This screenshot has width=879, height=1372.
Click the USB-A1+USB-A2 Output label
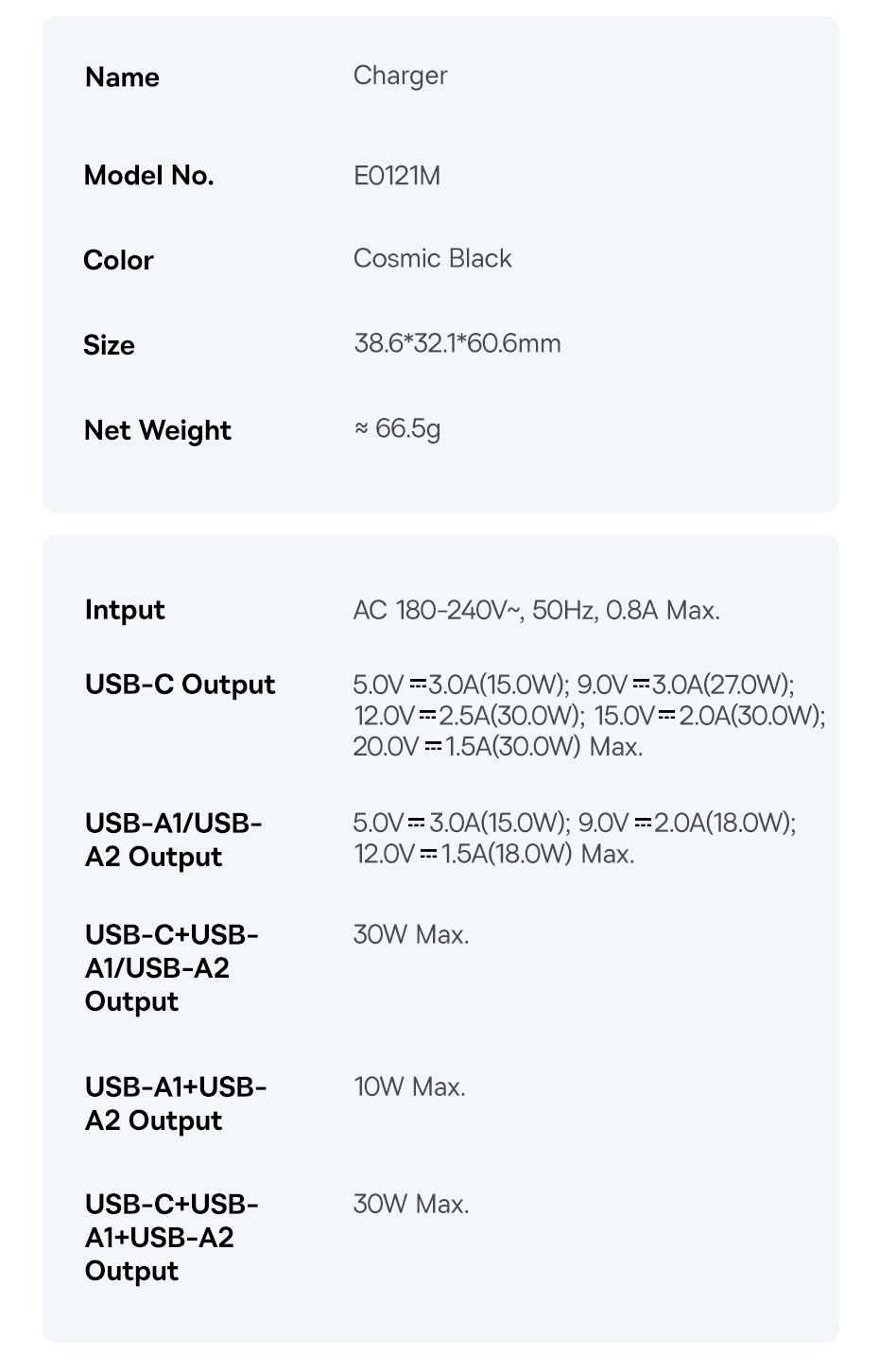(x=176, y=1103)
